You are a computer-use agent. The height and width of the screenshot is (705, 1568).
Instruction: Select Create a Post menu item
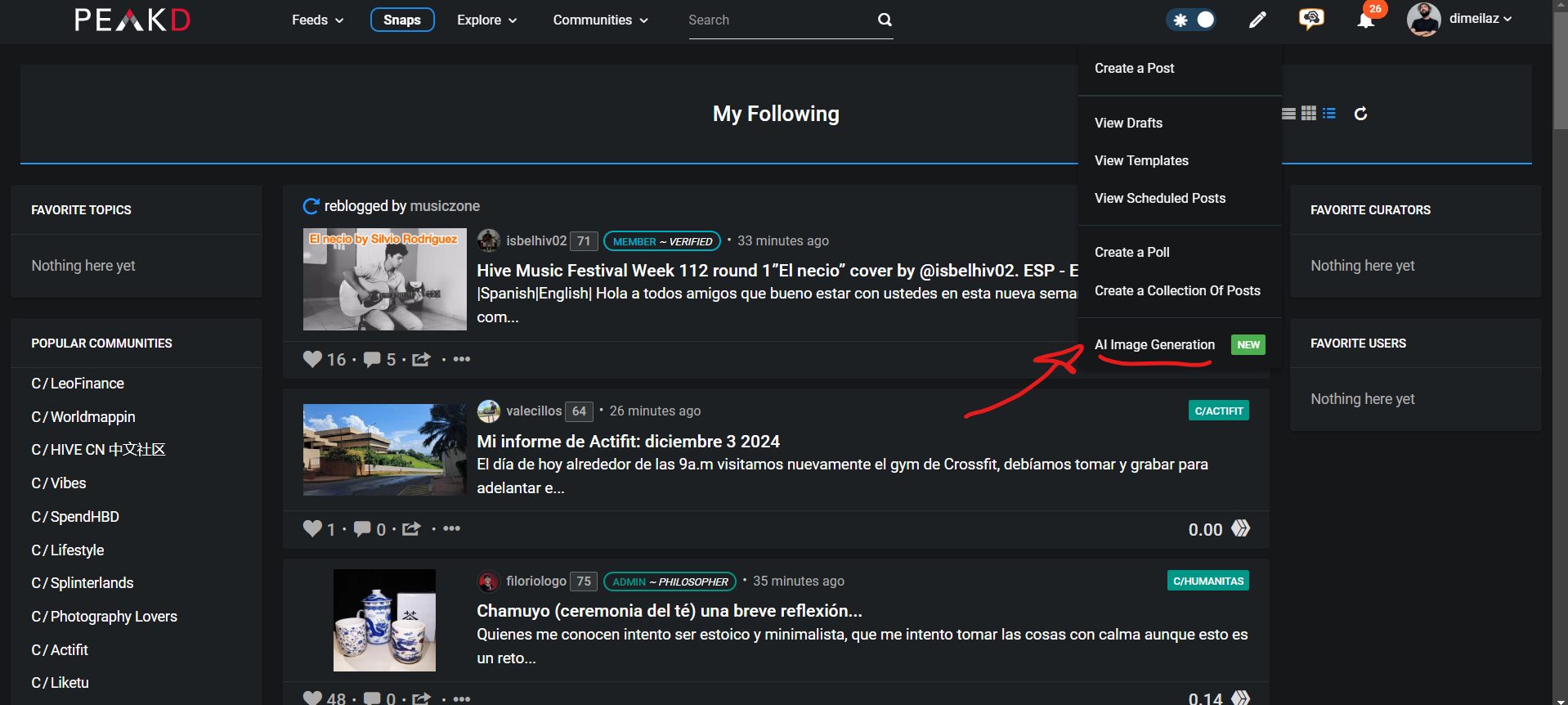click(1134, 68)
